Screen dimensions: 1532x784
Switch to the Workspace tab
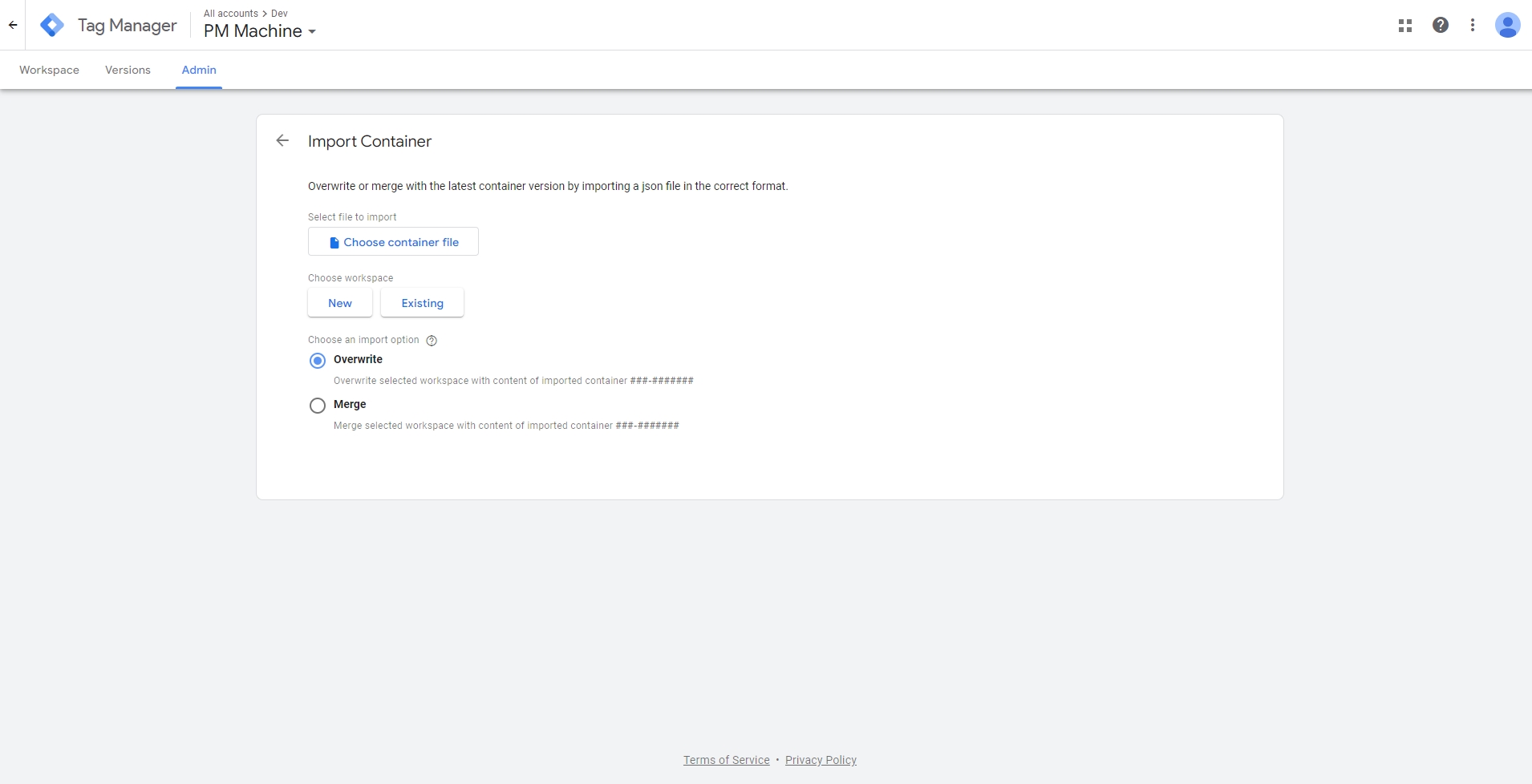coord(49,70)
